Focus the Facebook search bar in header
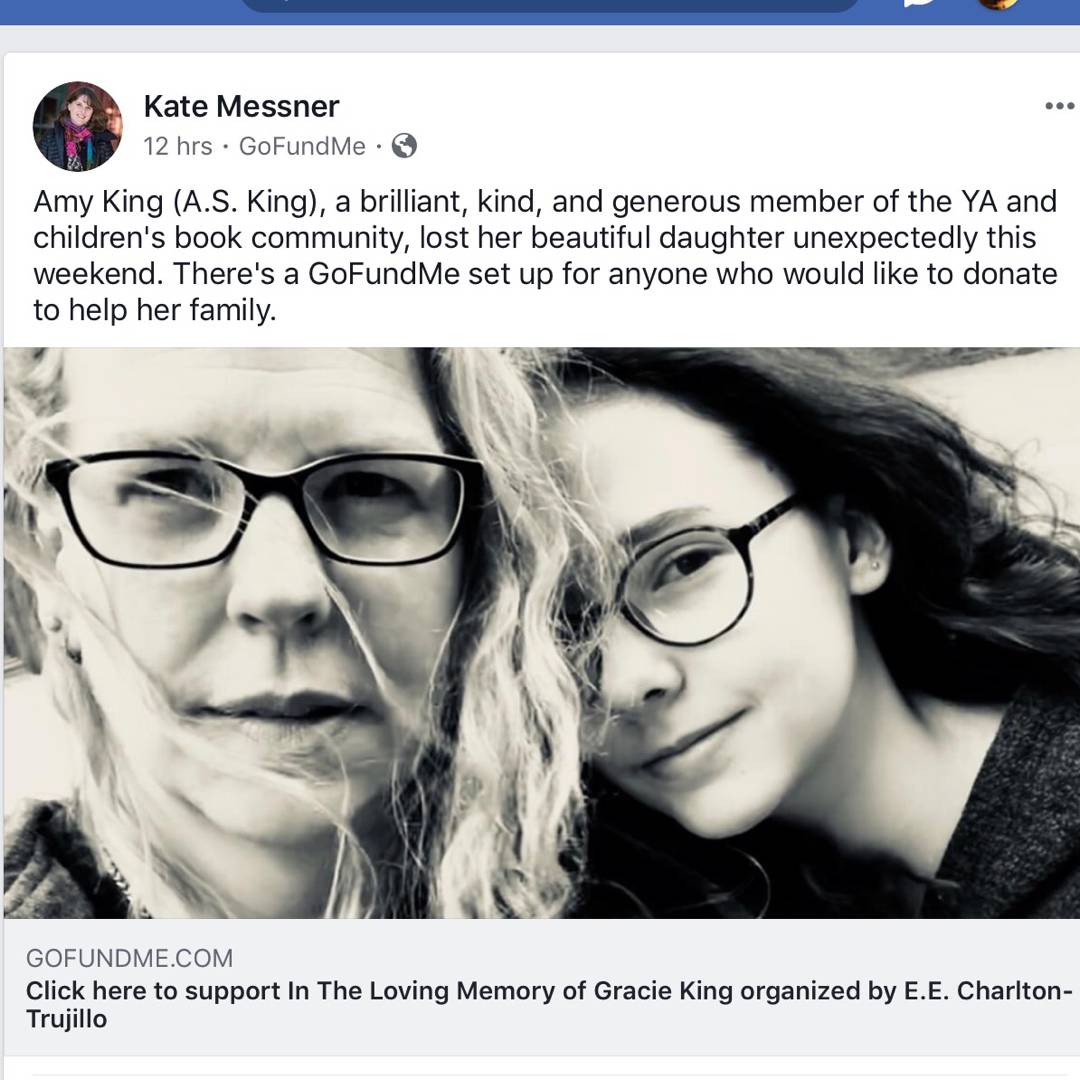Viewport: 1080px width, 1080px height. pyautogui.click(x=548, y=5)
